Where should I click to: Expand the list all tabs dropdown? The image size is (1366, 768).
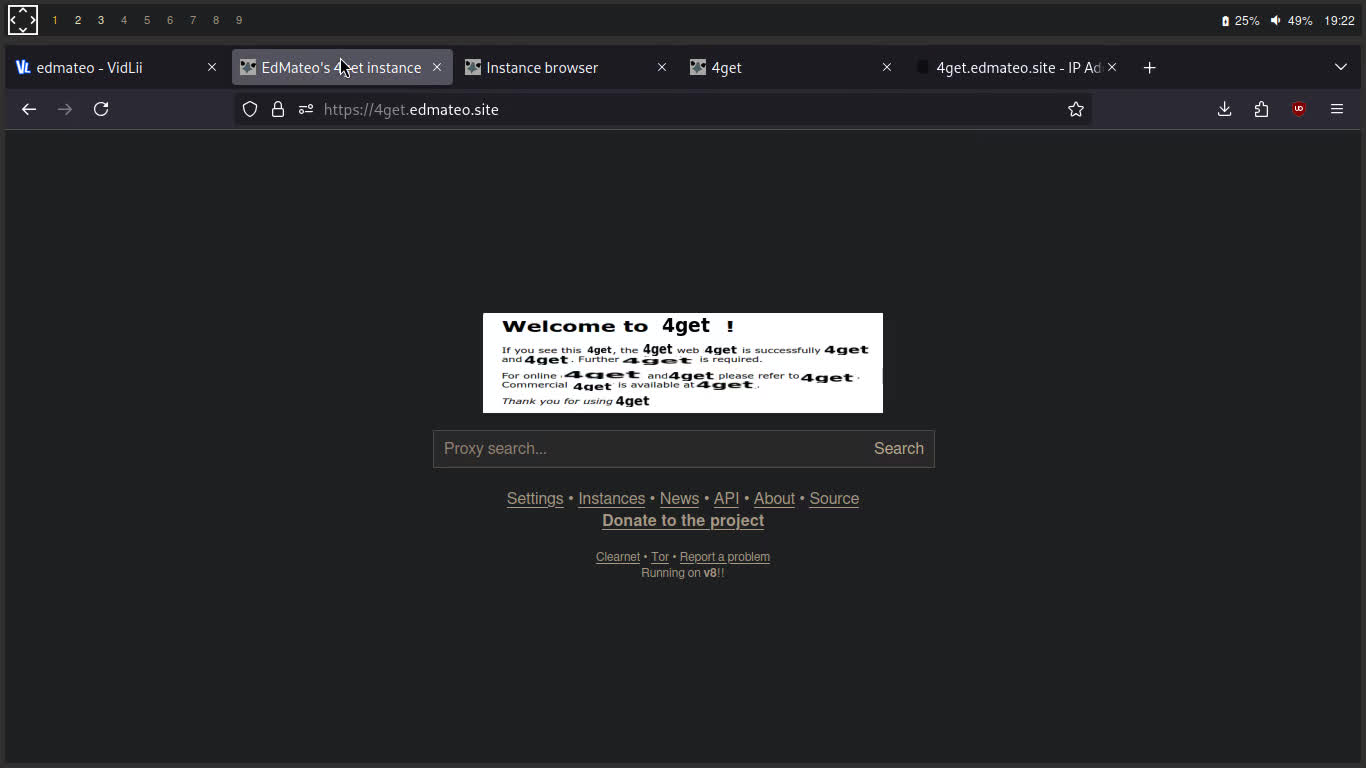coord(1341,67)
